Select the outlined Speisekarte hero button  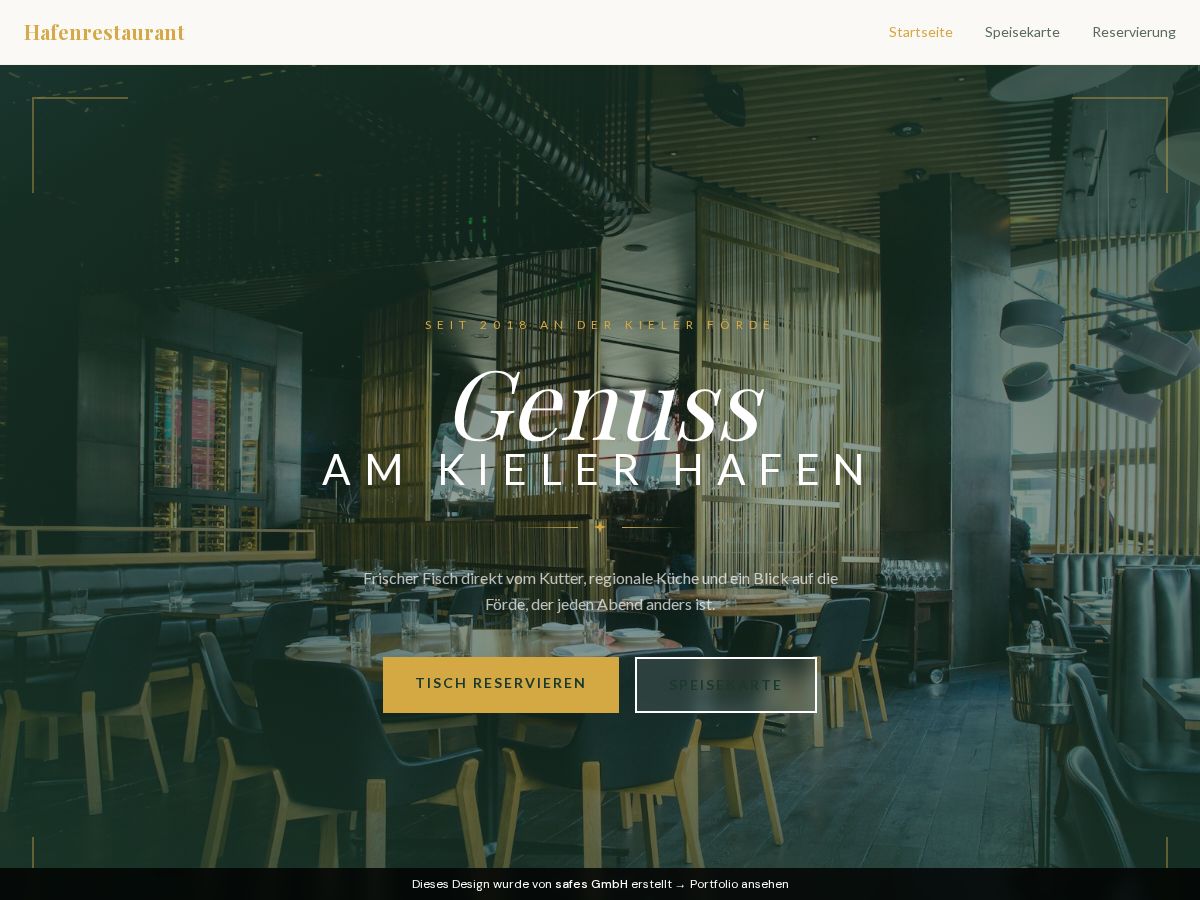point(726,684)
